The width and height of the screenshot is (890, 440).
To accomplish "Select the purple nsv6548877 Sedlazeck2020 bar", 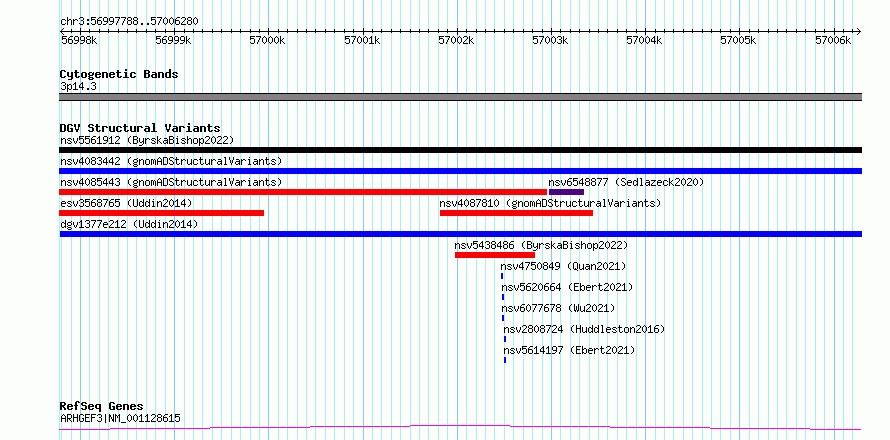I will pyautogui.click(x=566, y=192).
